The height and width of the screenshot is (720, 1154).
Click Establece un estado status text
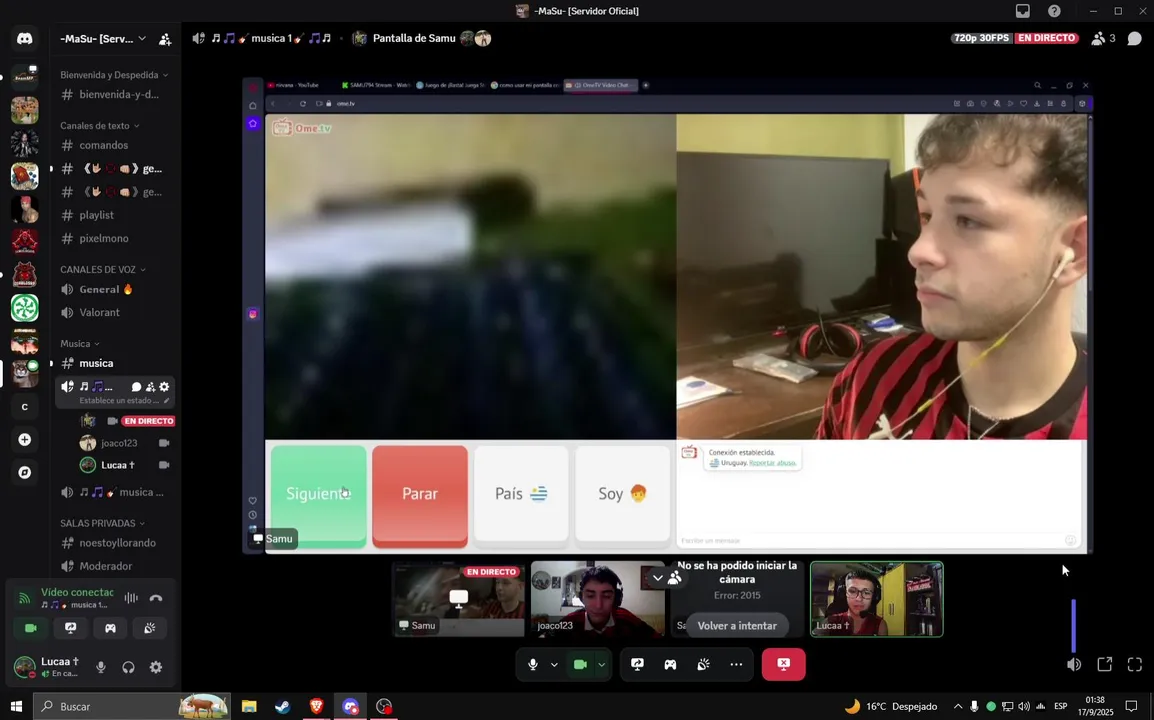tap(119, 400)
